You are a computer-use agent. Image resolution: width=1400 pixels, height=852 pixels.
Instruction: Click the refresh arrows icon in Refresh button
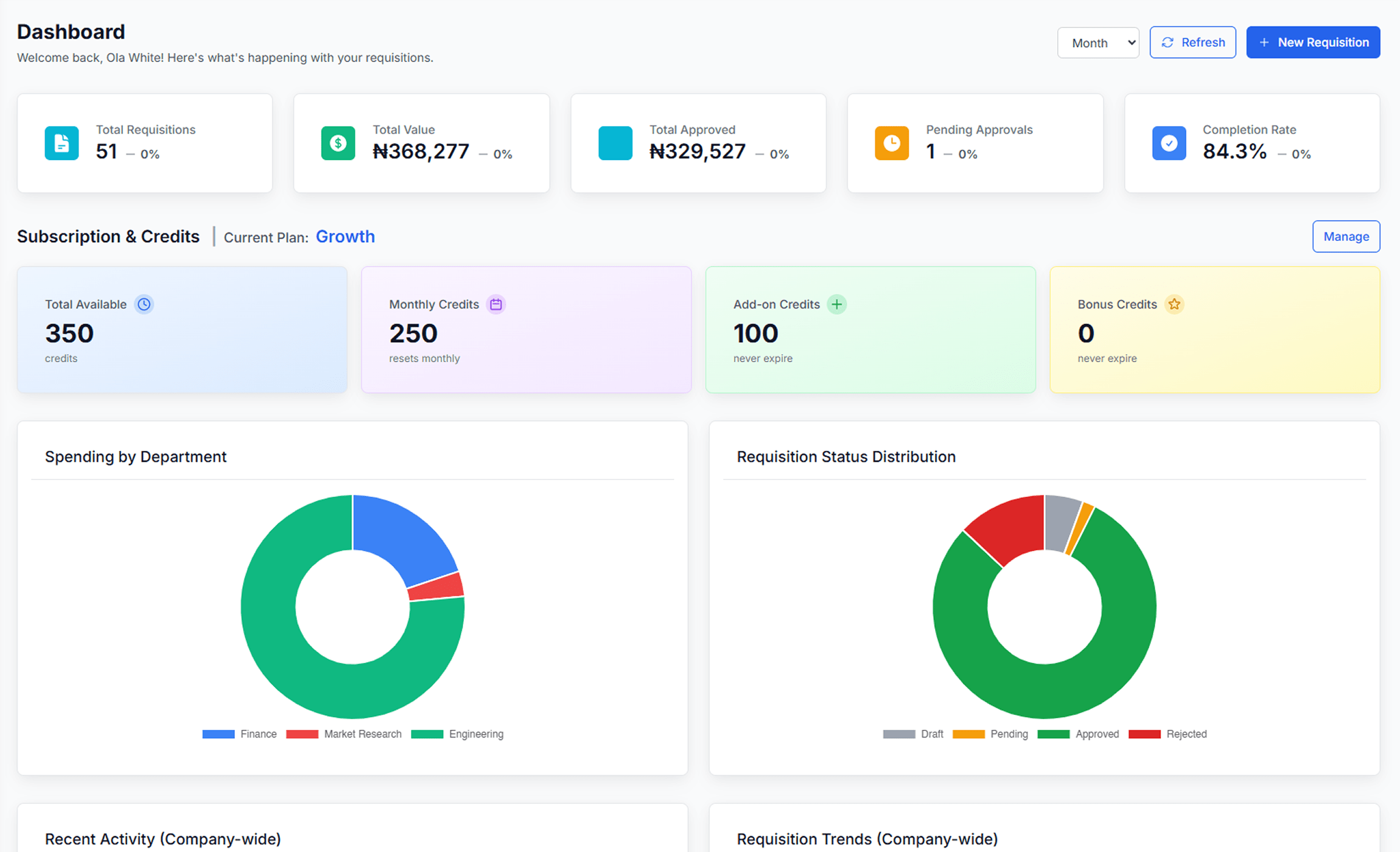click(x=1168, y=42)
